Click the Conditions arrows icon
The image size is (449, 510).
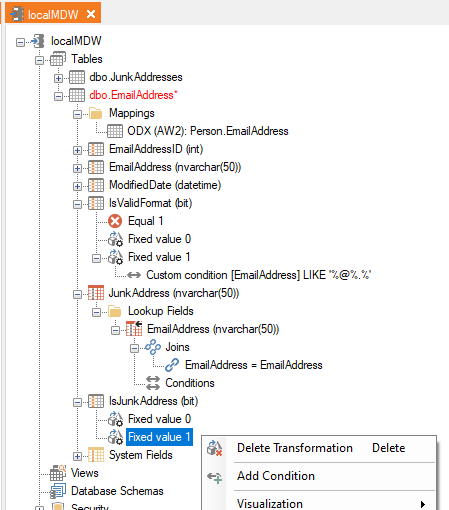point(153,383)
